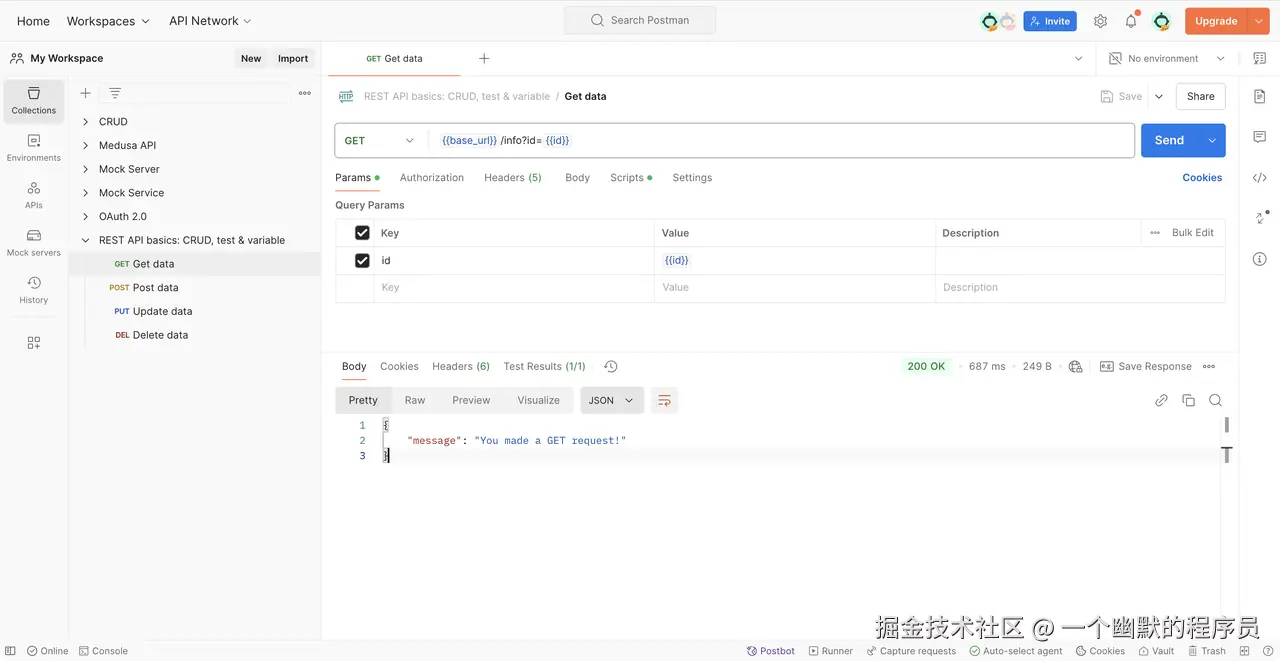Open the Mock servers sidebar panel
This screenshot has width=1280, height=661.
34,243
